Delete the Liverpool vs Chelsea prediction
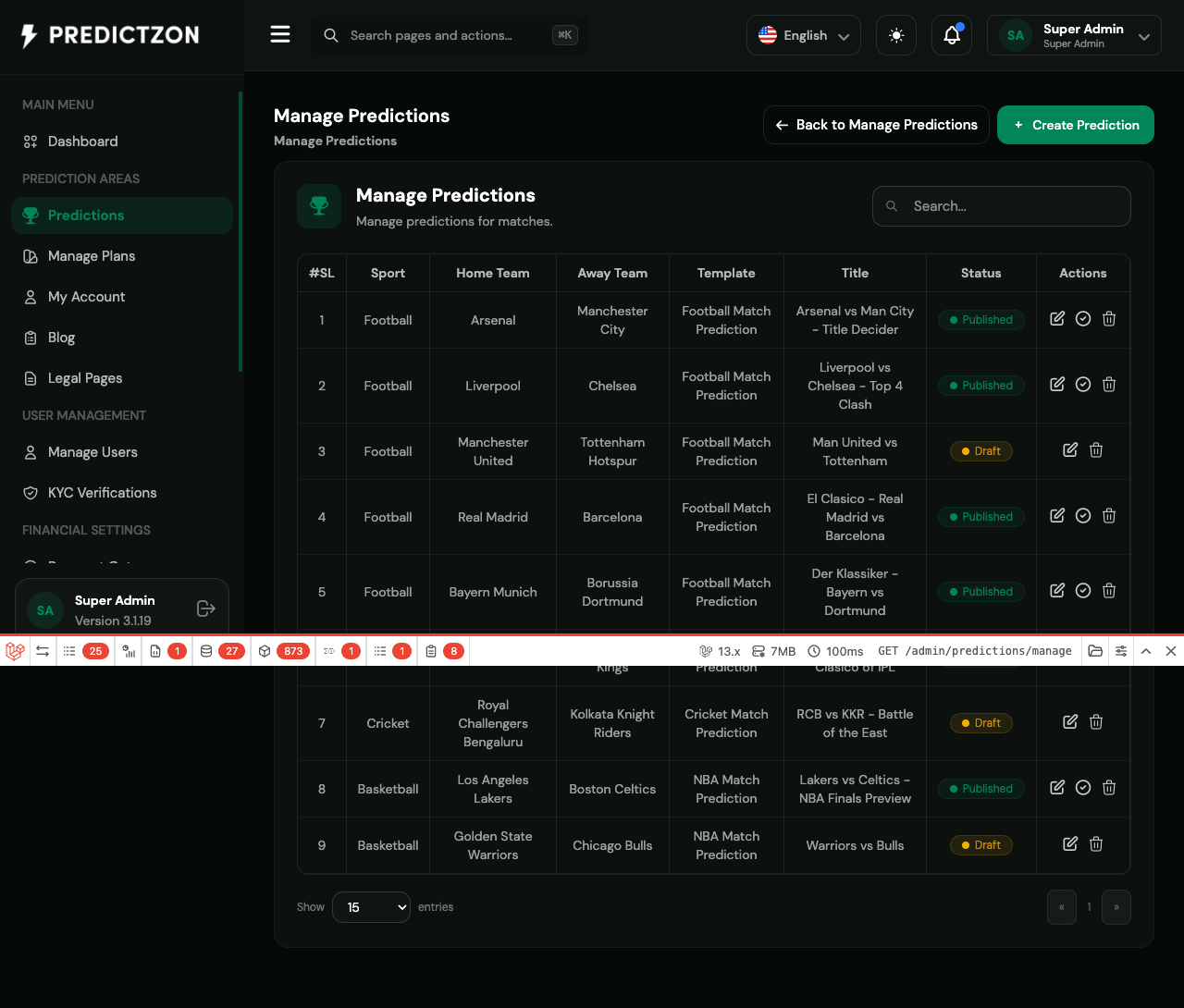Image resolution: width=1184 pixels, height=1008 pixels. [1109, 385]
